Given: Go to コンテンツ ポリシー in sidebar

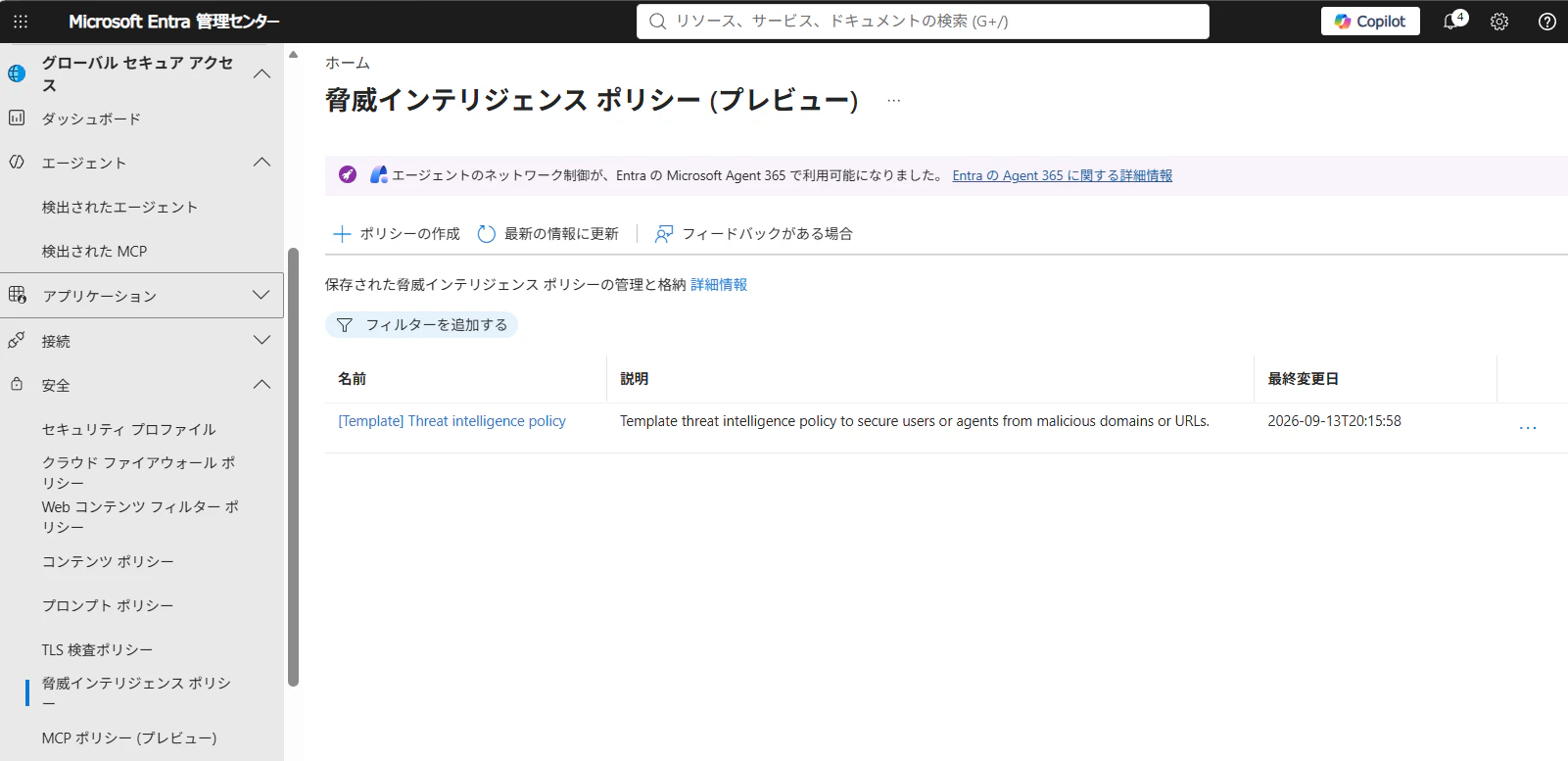Looking at the screenshot, I should coord(108,561).
